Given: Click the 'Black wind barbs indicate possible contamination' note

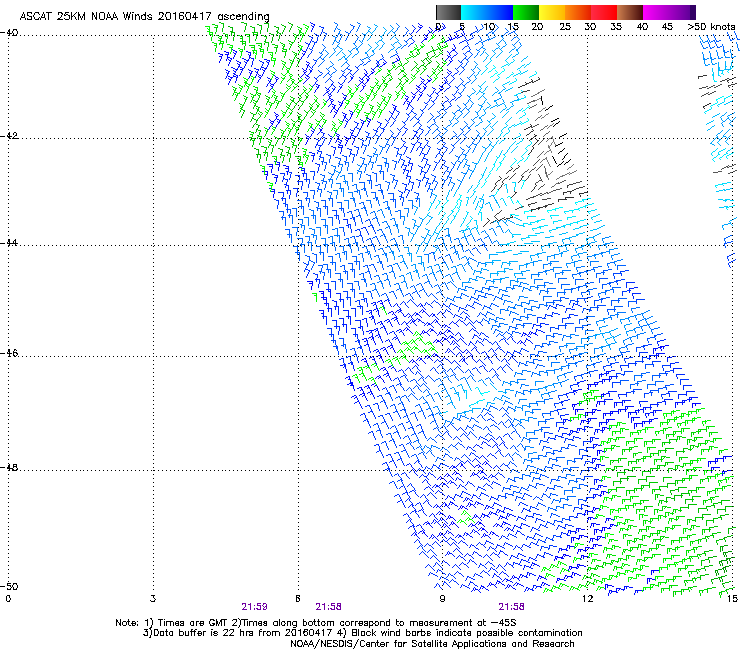Looking at the screenshot, I should (460, 633).
